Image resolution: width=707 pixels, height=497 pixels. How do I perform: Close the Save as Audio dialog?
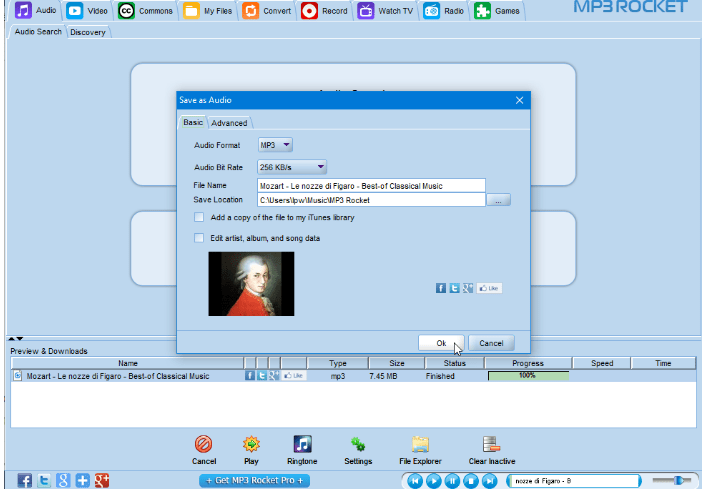click(x=519, y=100)
